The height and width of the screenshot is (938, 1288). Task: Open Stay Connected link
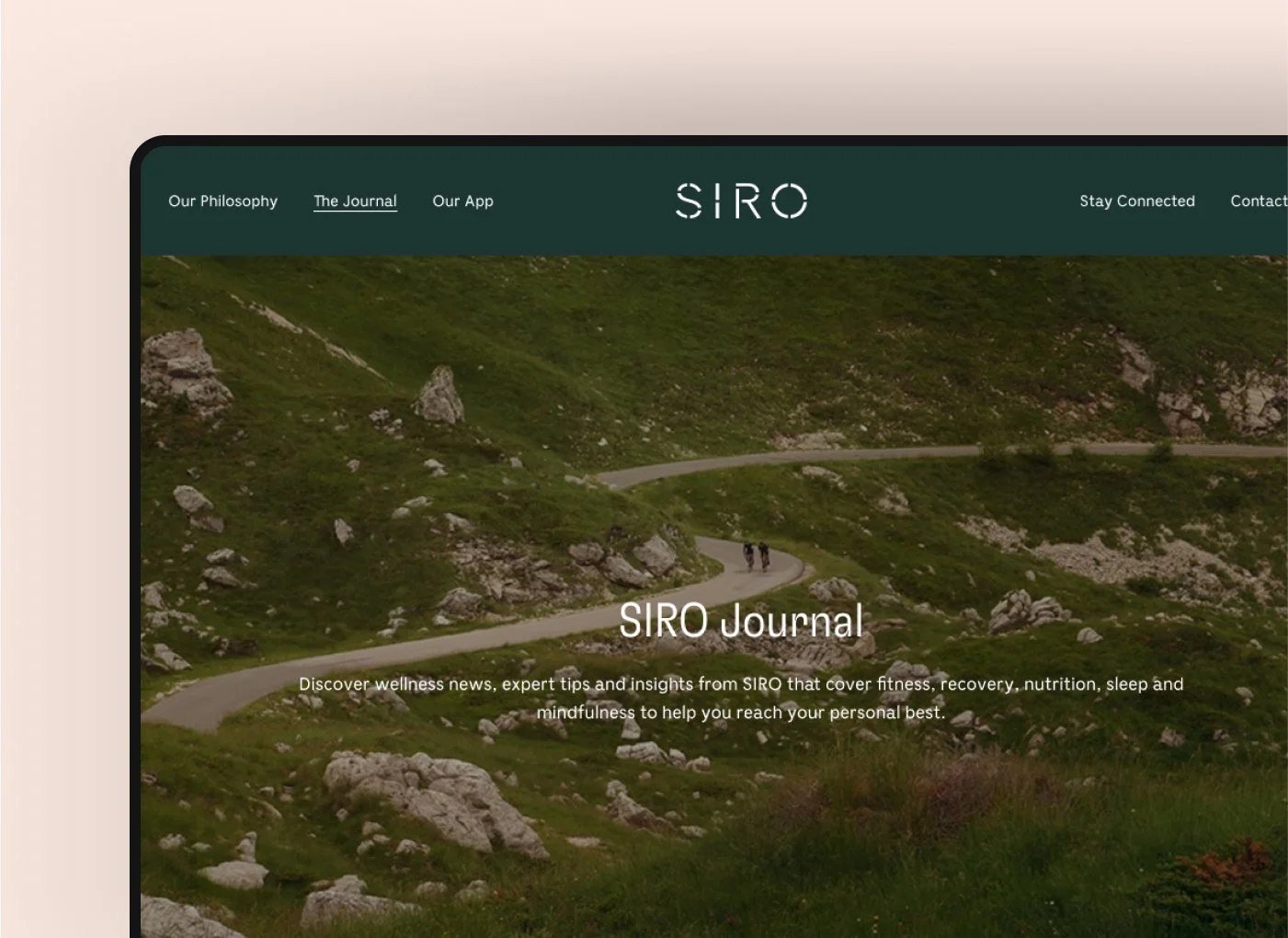pyautogui.click(x=1137, y=200)
